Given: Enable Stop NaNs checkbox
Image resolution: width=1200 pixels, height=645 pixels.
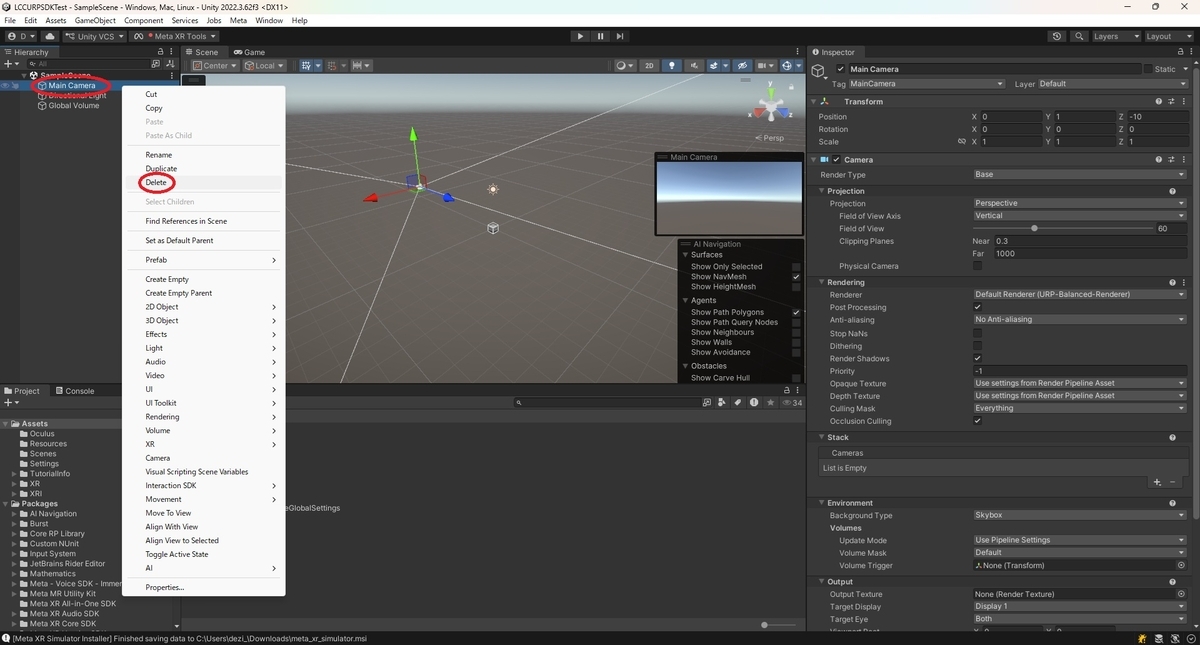Looking at the screenshot, I should point(978,333).
